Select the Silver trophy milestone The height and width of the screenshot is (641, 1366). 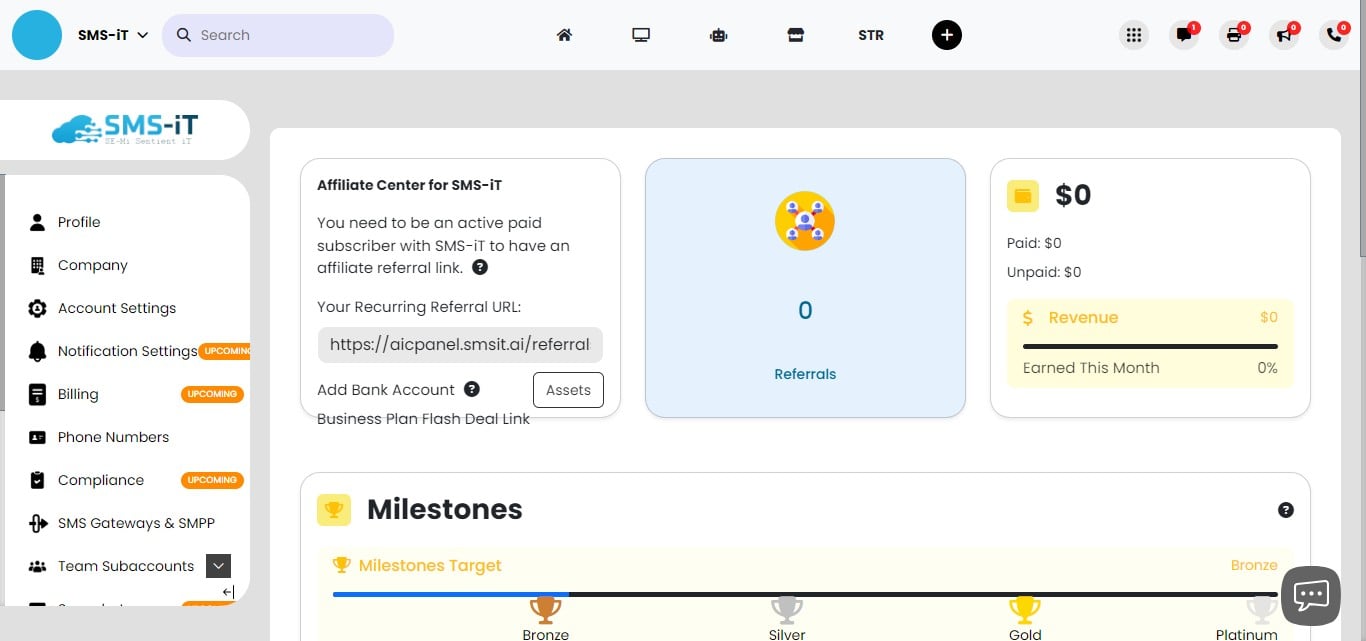tap(787, 610)
